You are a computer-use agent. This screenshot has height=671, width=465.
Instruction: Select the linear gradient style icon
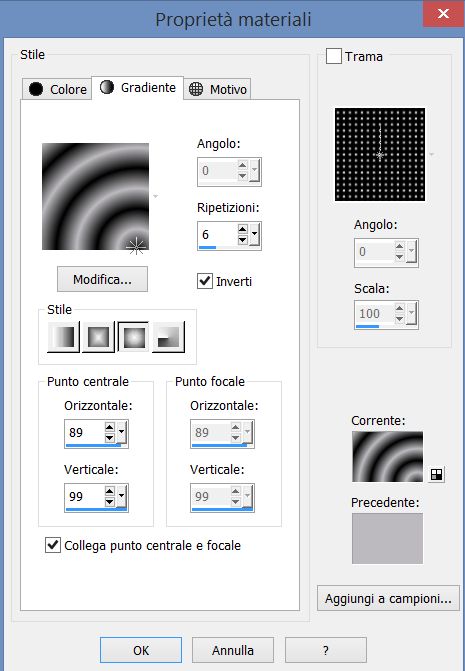tap(63, 337)
